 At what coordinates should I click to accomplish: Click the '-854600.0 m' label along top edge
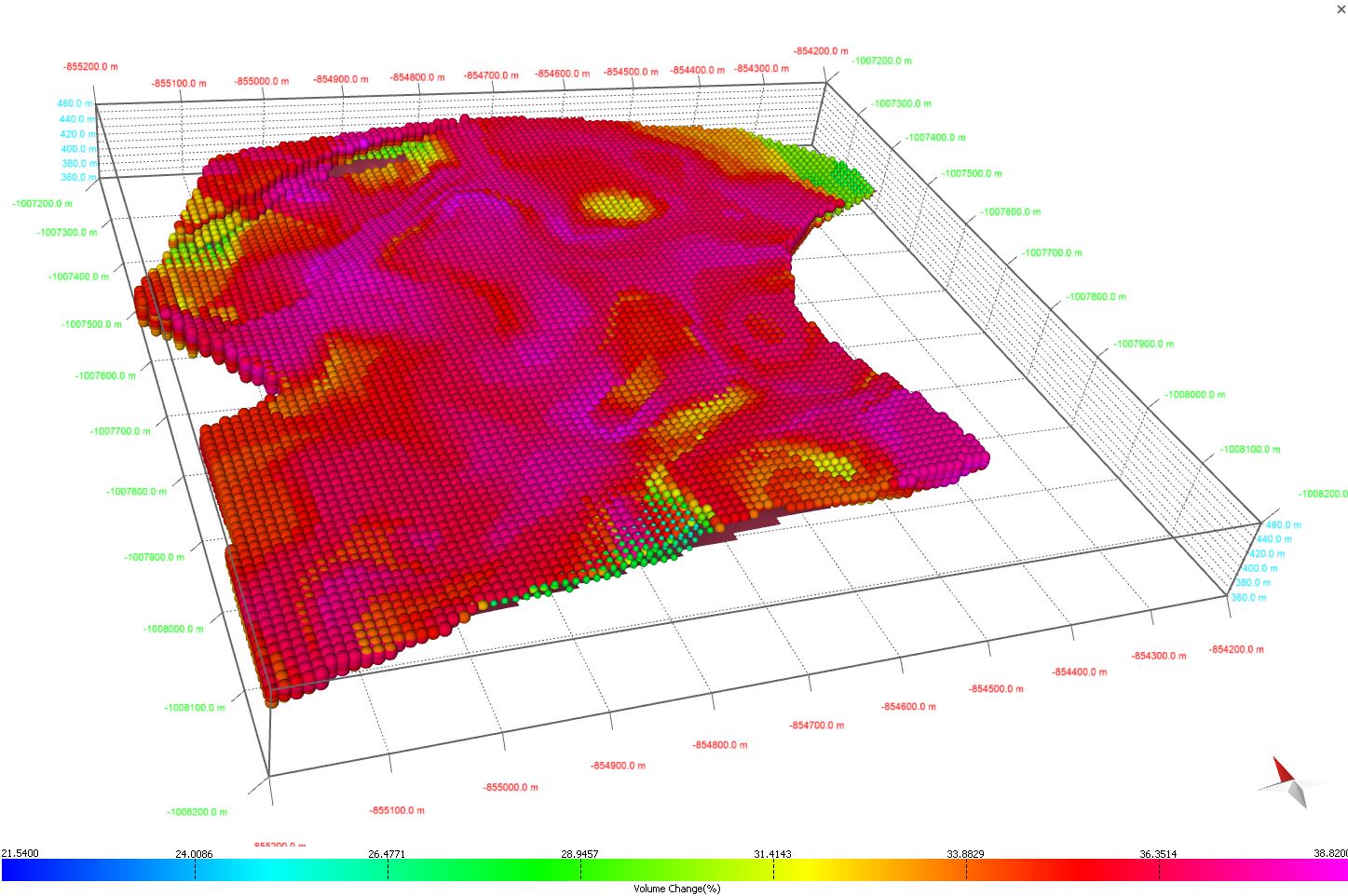click(563, 74)
